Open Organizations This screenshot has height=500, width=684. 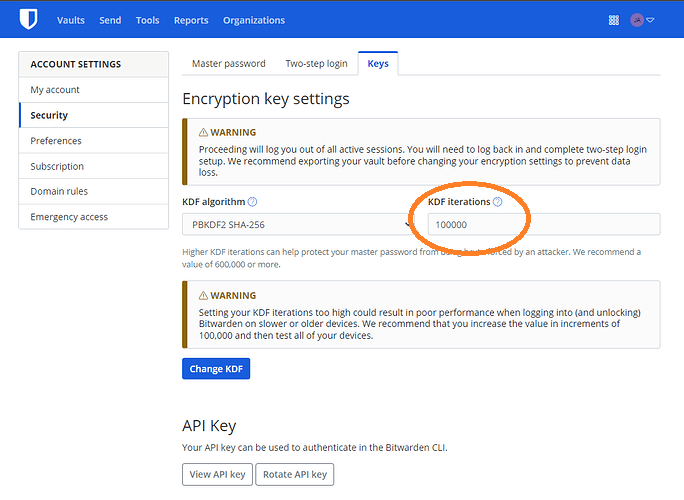254,20
